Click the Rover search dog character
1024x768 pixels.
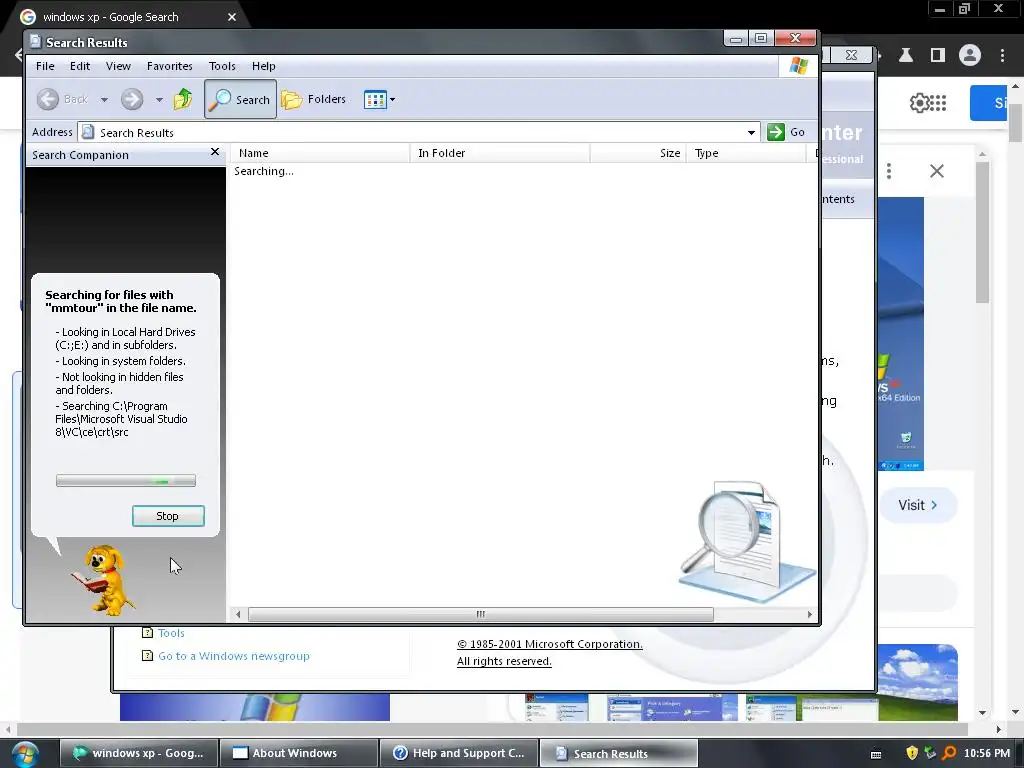103,580
